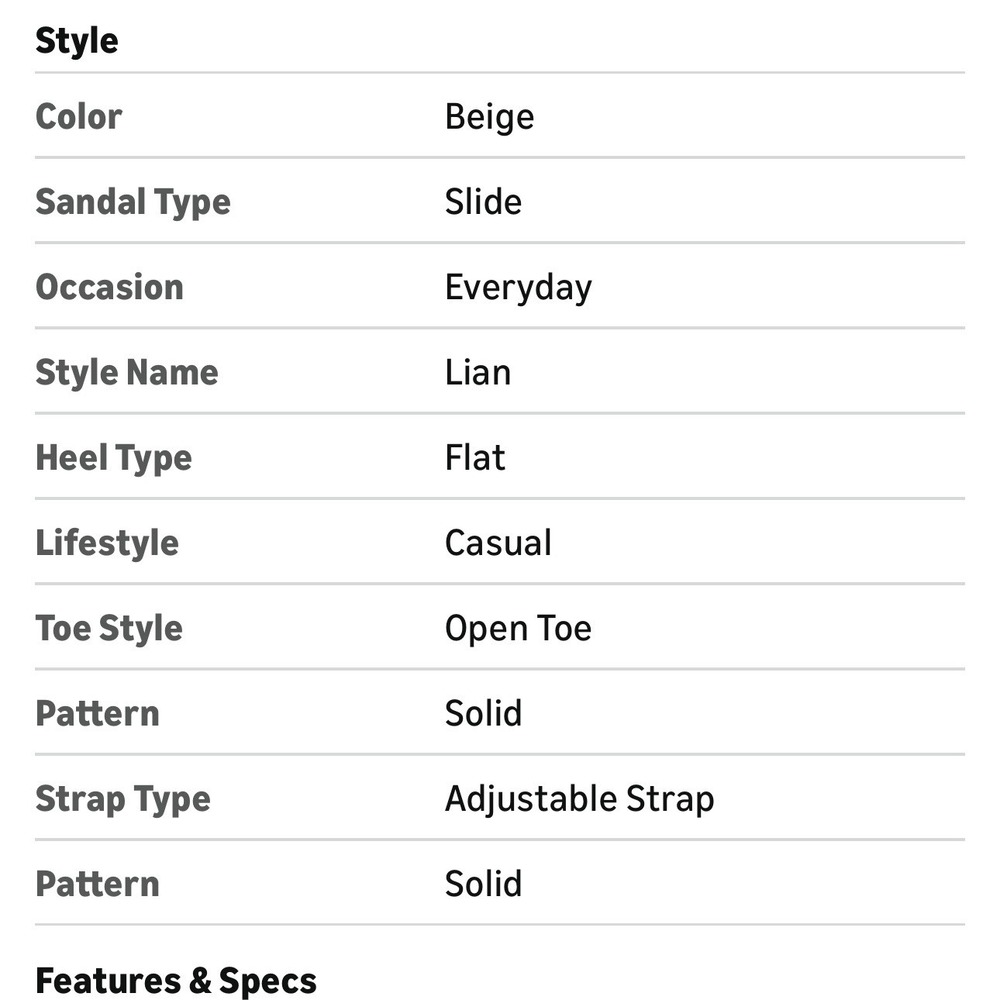Select the Lian style name value
This screenshot has width=1000, height=1000.
[x=478, y=372]
